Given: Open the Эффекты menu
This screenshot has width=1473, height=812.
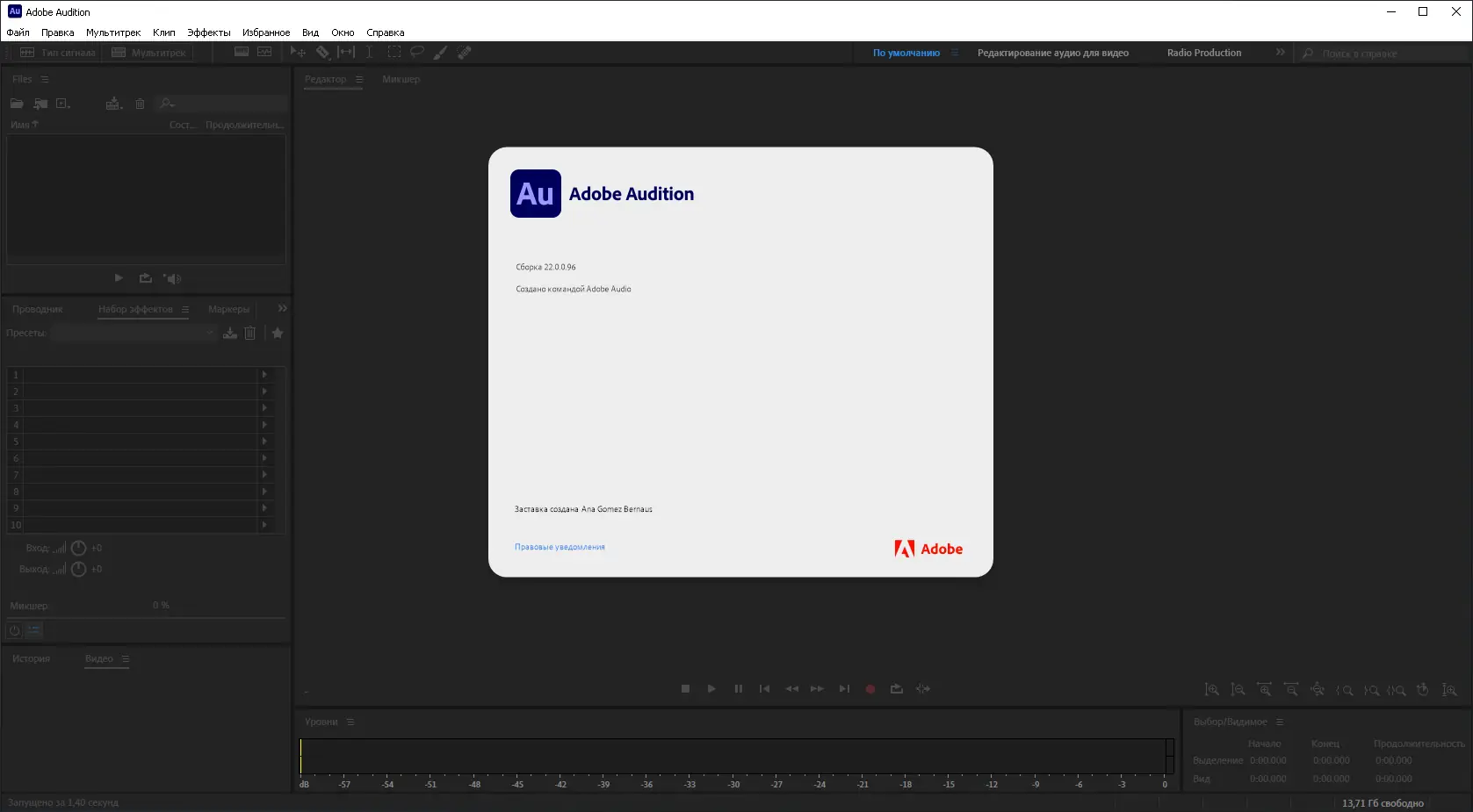Looking at the screenshot, I should click(207, 32).
